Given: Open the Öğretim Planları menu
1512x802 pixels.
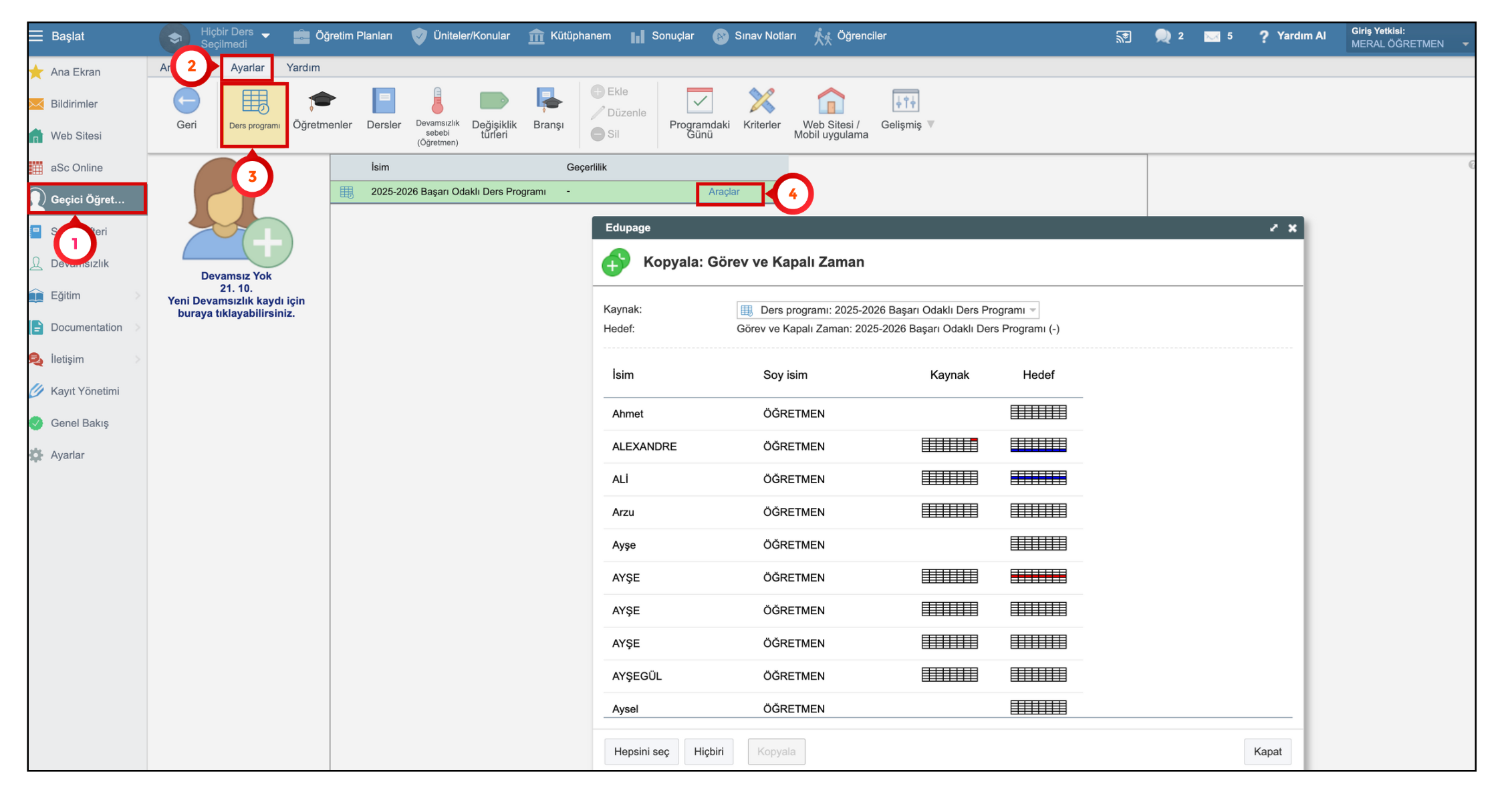Looking at the screenshot, I should [x=344, y=36].
